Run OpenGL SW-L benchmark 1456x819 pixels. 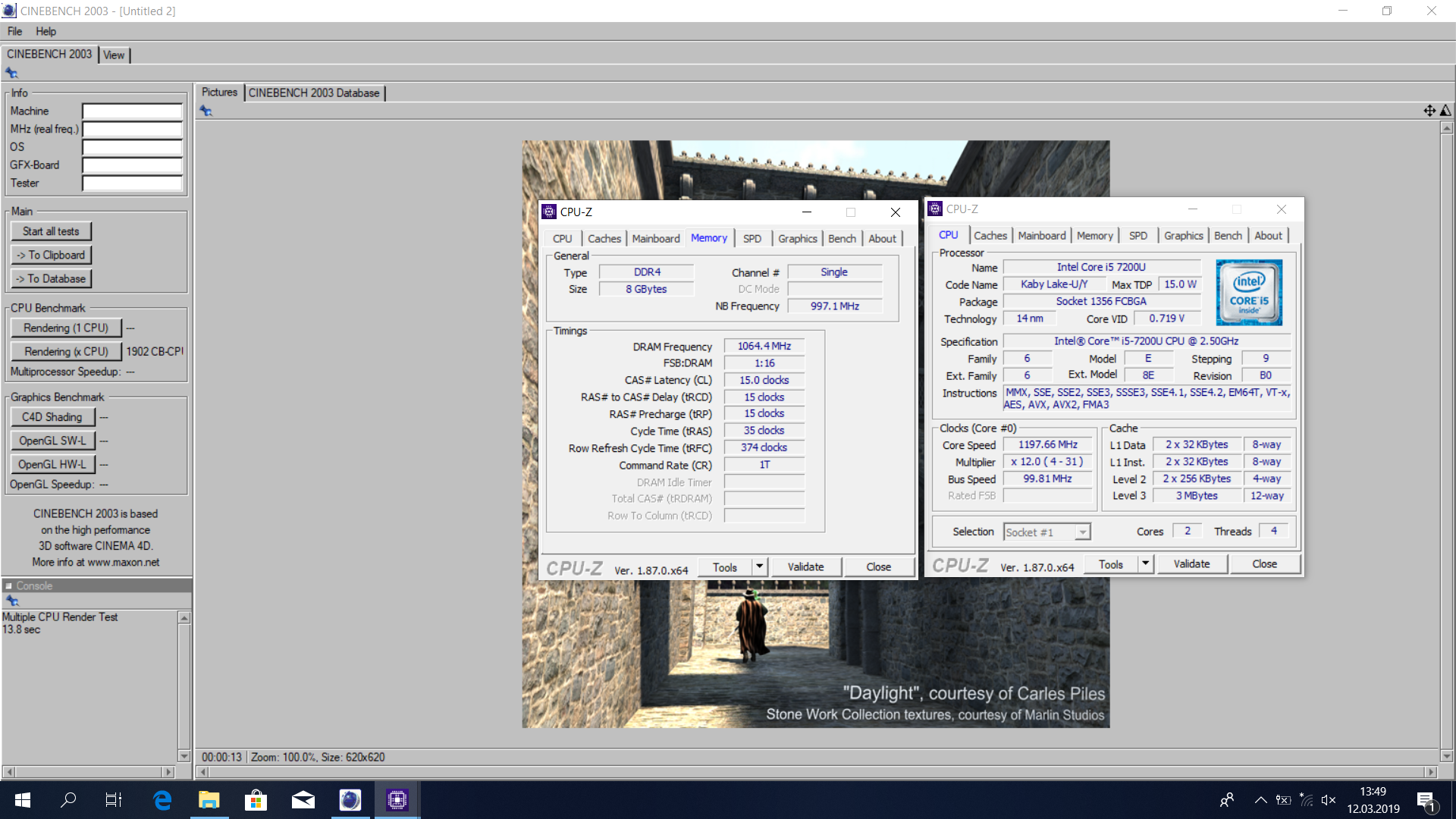pos(52,440)
